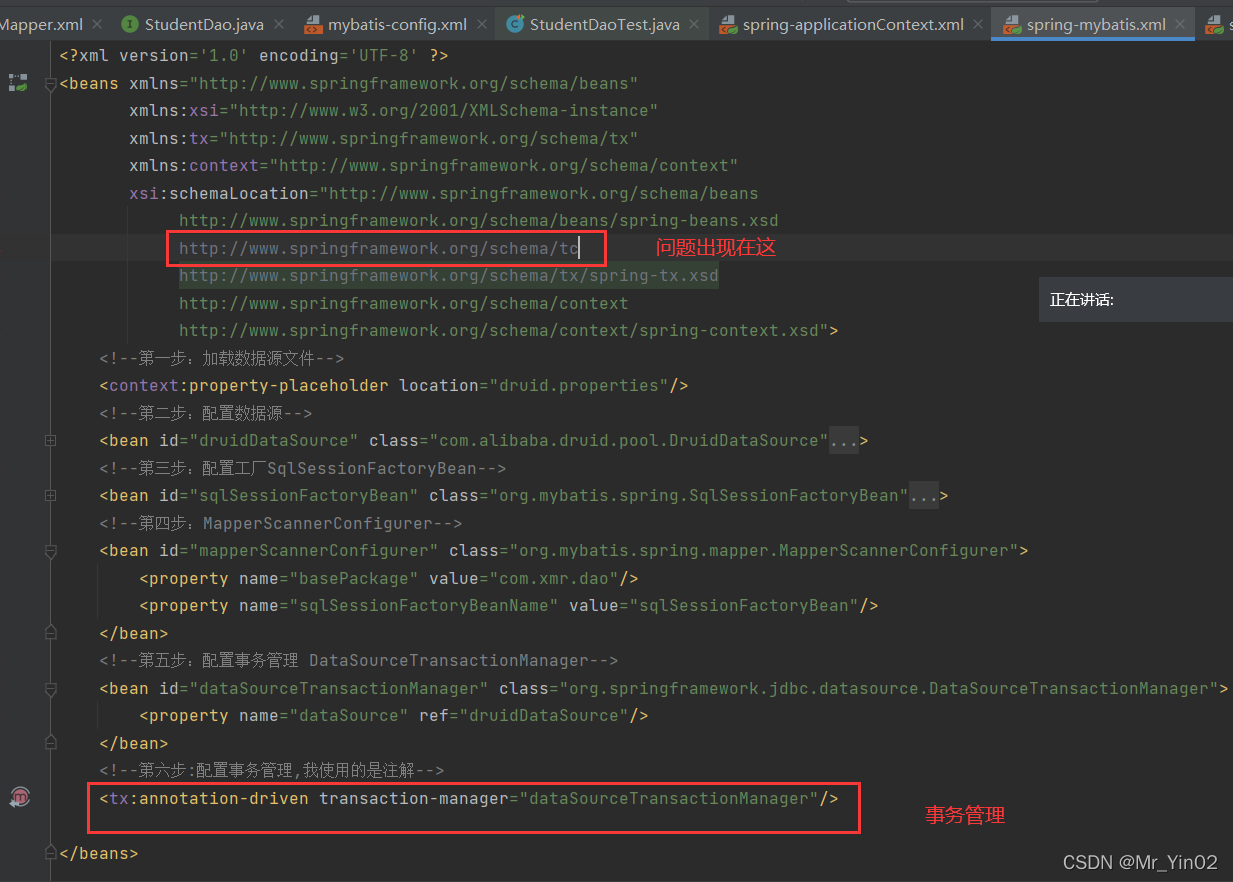Click the MyBatis icon on mybatis-config.xml tab

314,22
